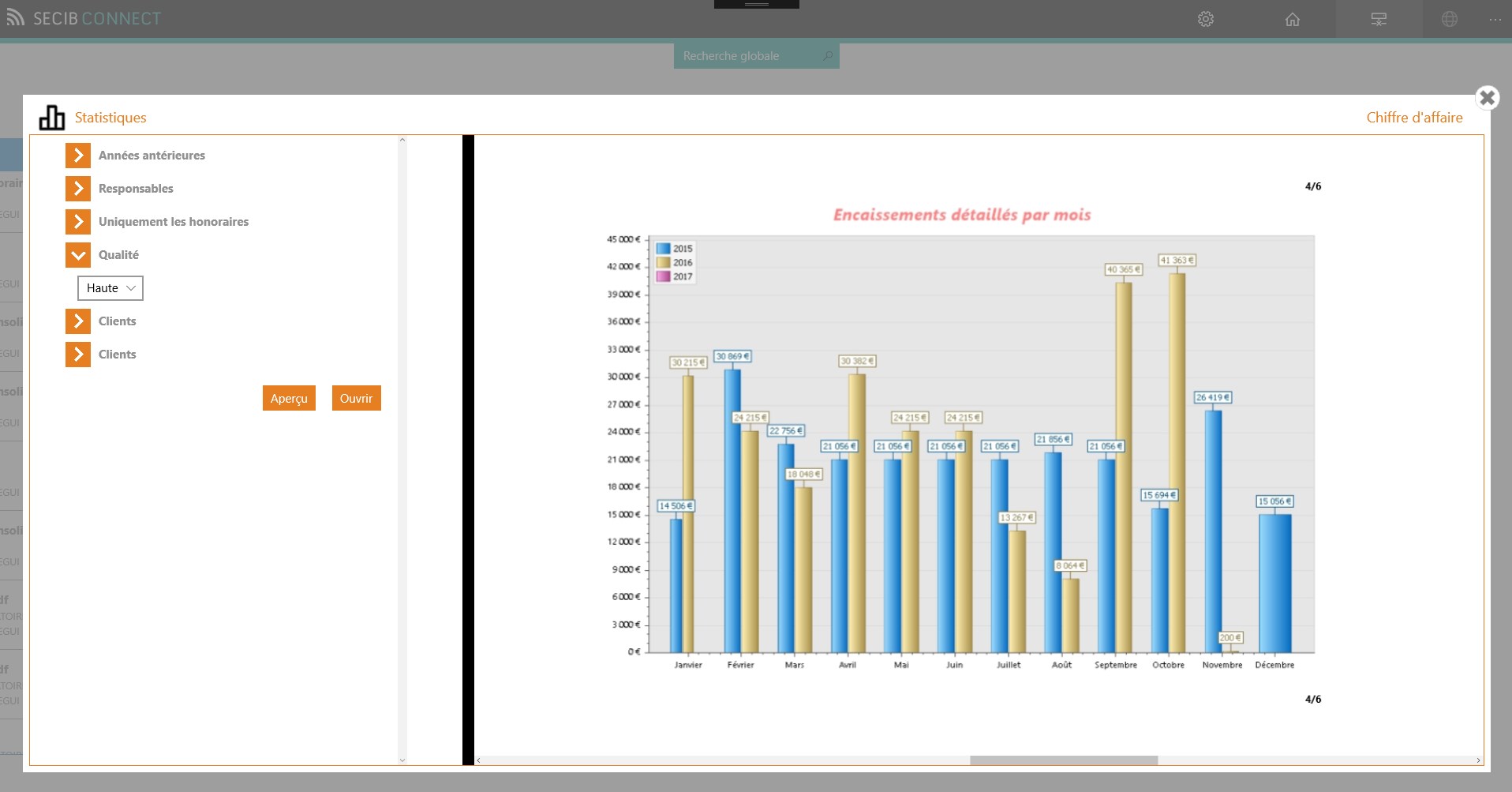Open the globe icon in top bar

pyautogui.click(x=1450, y=19)
